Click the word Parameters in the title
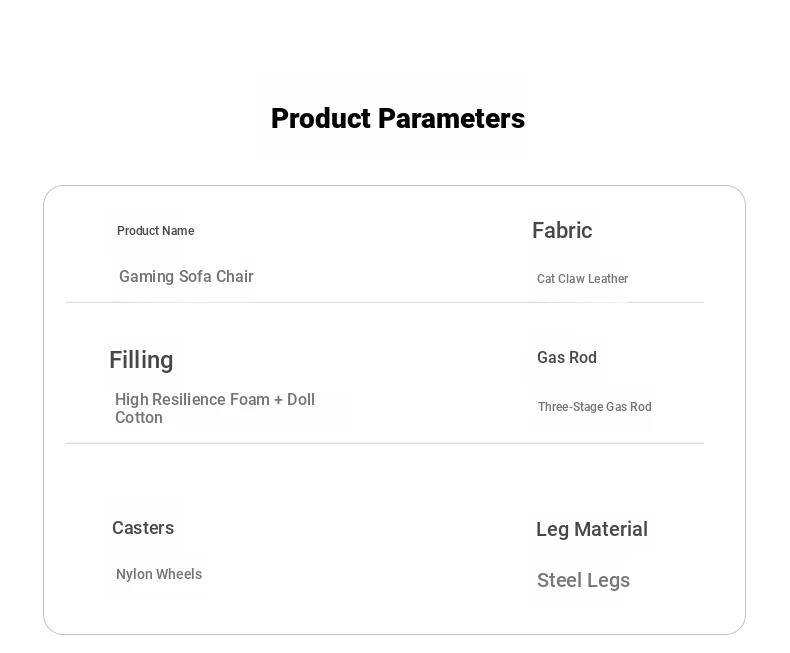Viewport: 790px width, 653px height. click(451, 119)
